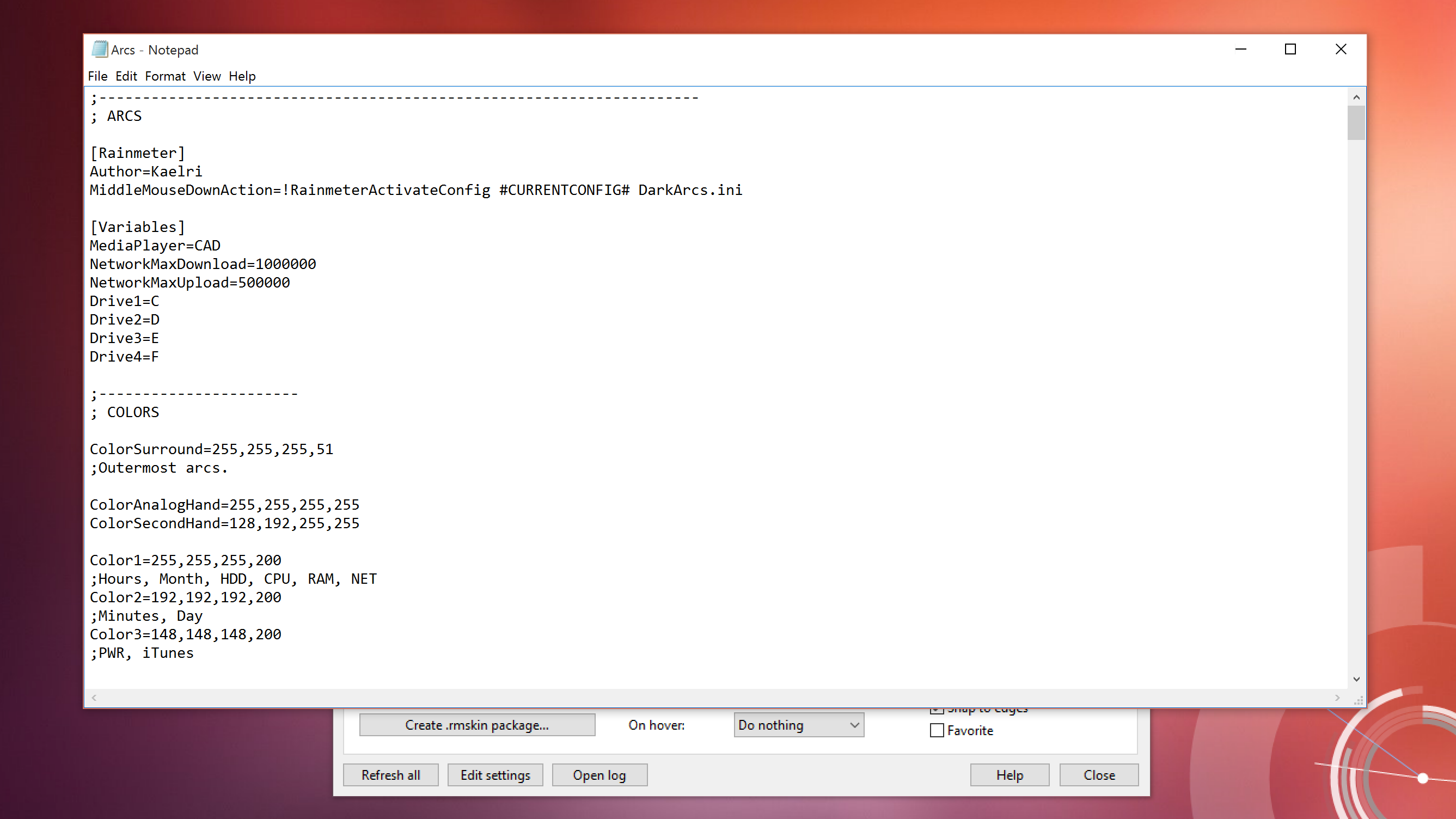Viewport: 1456px width, 819px height.
Task: Open the Format menu
Action: (165, 76)
